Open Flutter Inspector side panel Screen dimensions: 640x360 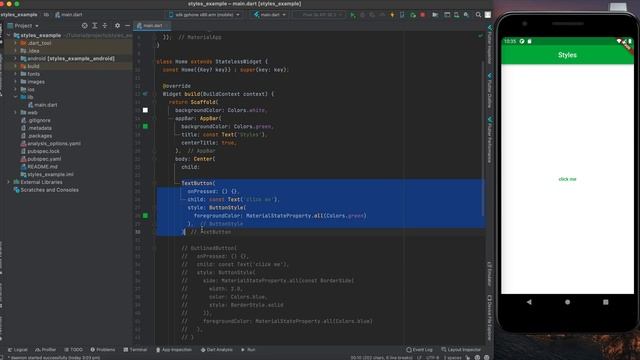(489, 44)
